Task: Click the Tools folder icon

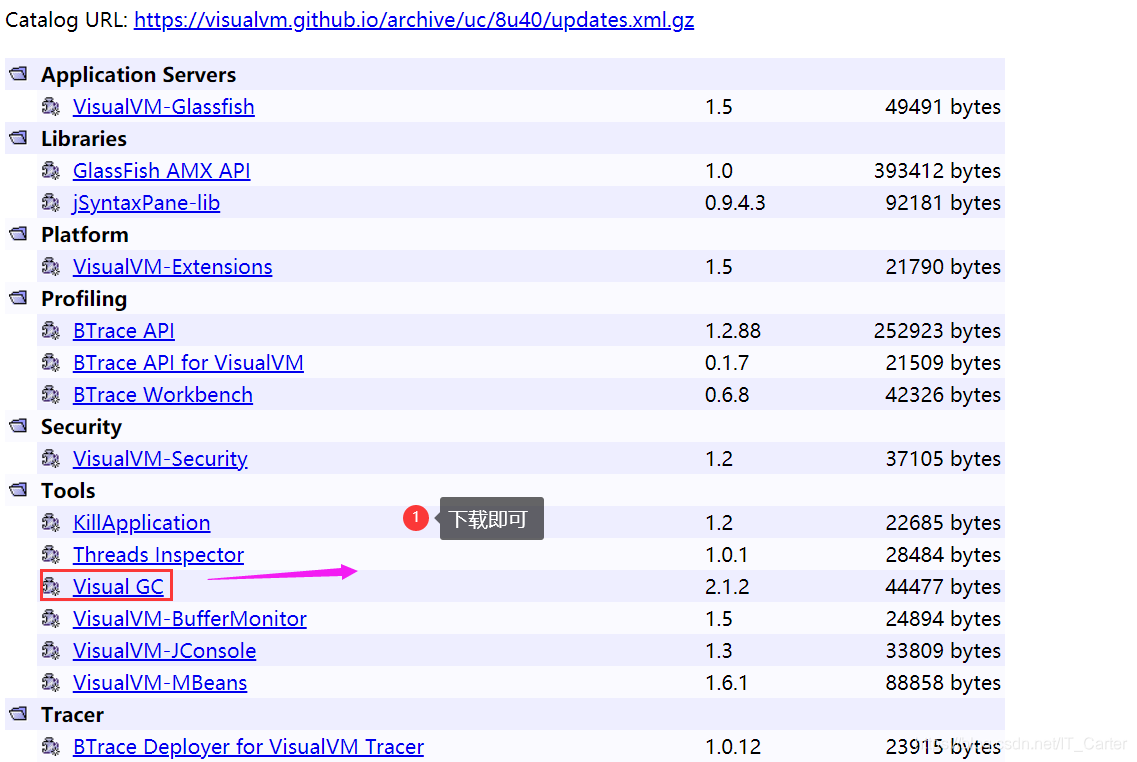Action: [18, 490]
